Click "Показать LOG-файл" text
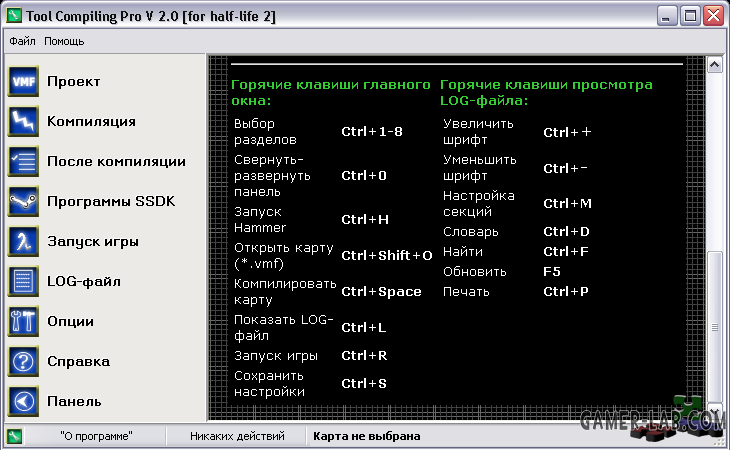730x450 pixels. [284, 328]
